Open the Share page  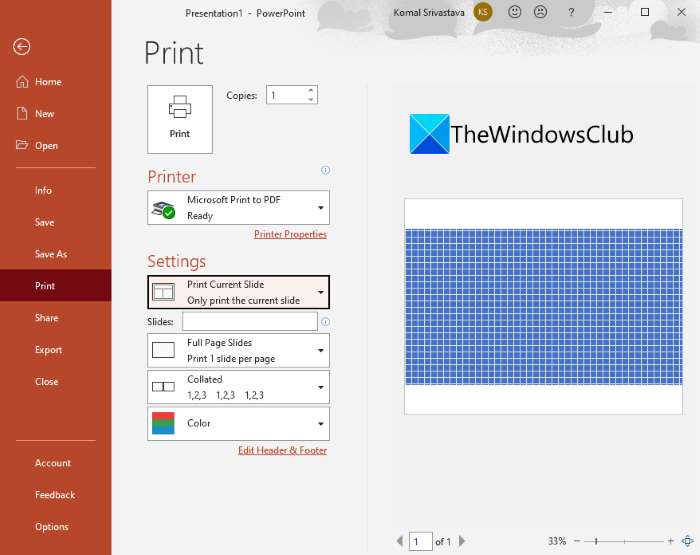[55, 317]
